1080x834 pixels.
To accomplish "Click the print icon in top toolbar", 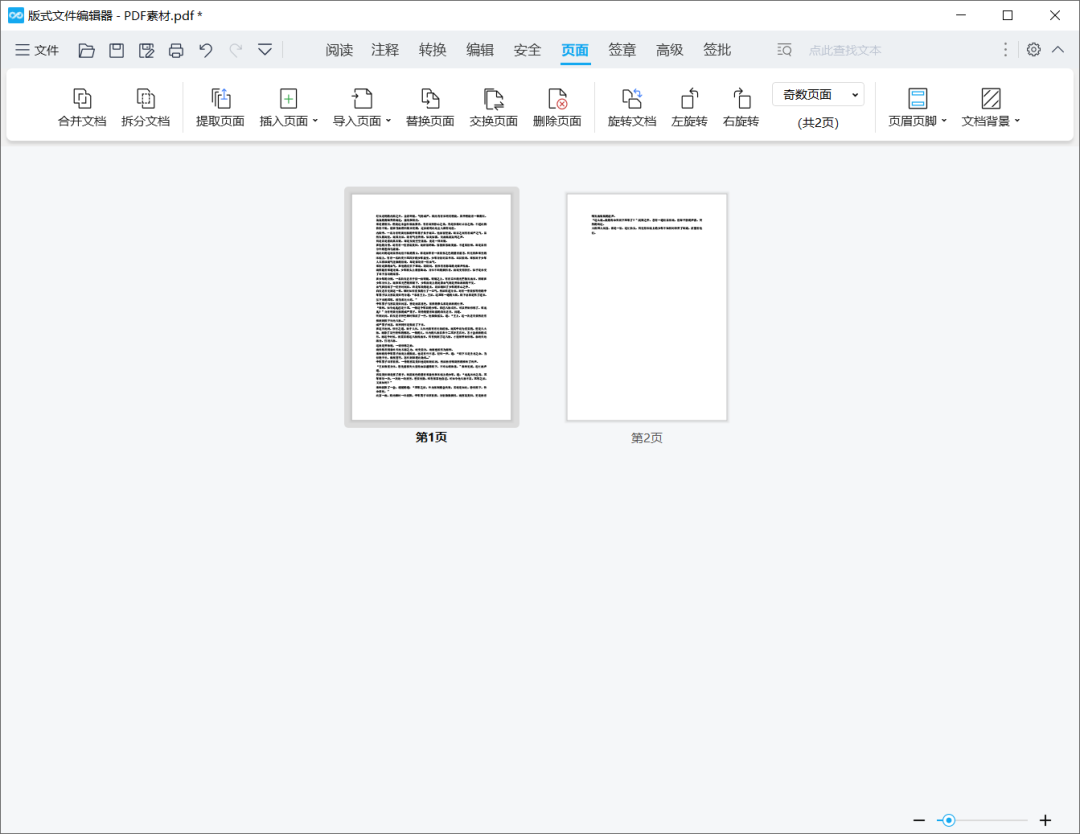I will pyautogui.click(x=176, y=50).
